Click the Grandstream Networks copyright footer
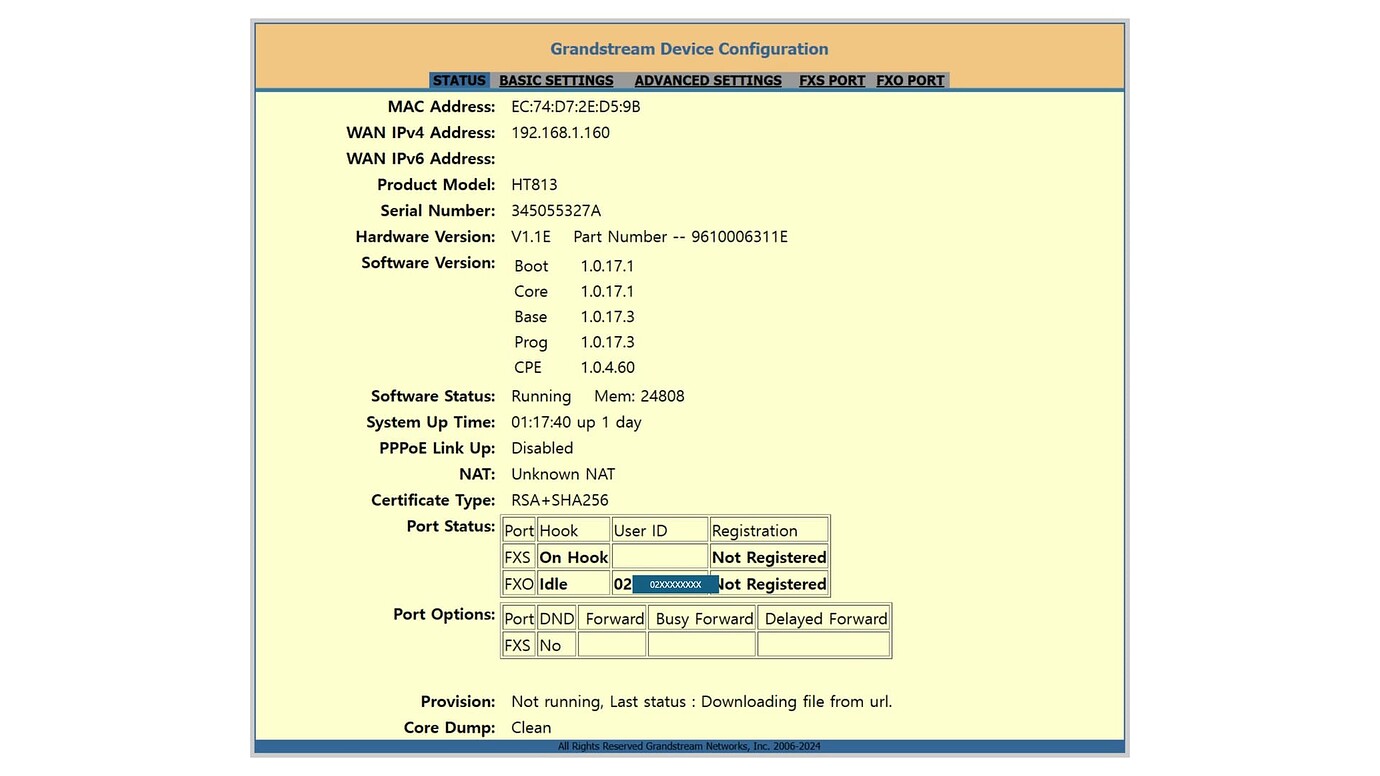The height and width of the screenshot is (776, 1380). 689,746
